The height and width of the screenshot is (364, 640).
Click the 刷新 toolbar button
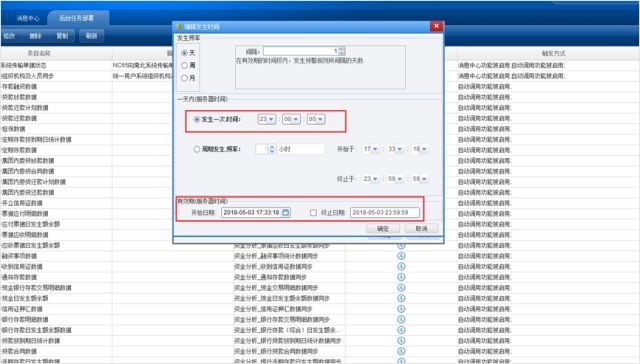(91, 36)
